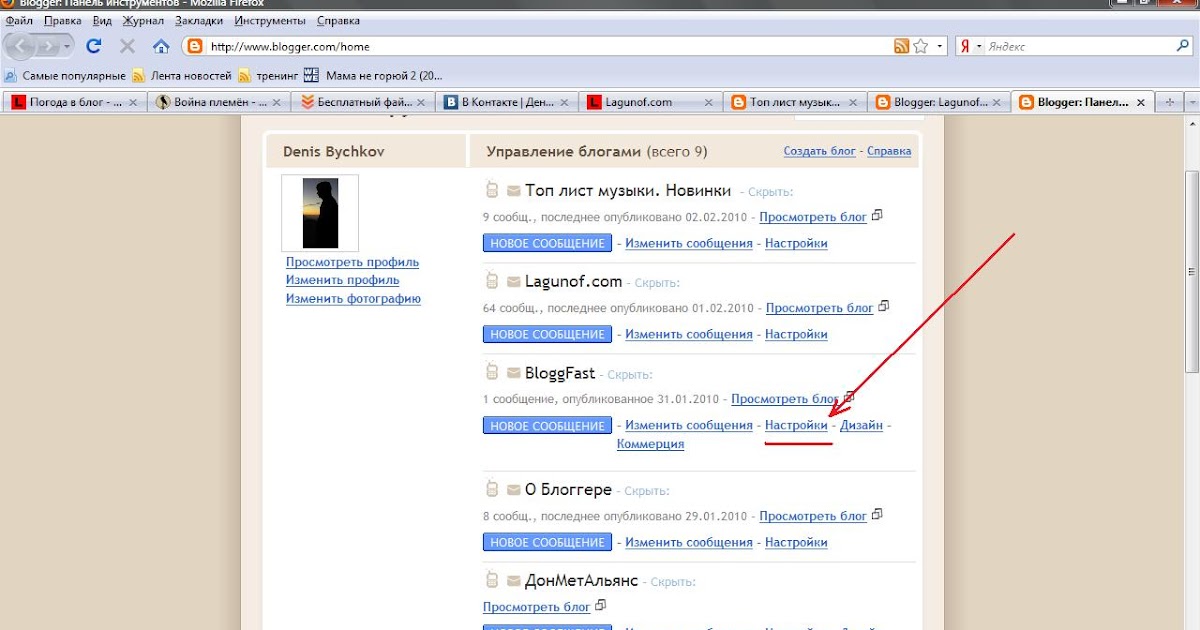Bookmark this page with the star icon
The height and width of the screenshot is (630, 1200).
coord(921,46)
